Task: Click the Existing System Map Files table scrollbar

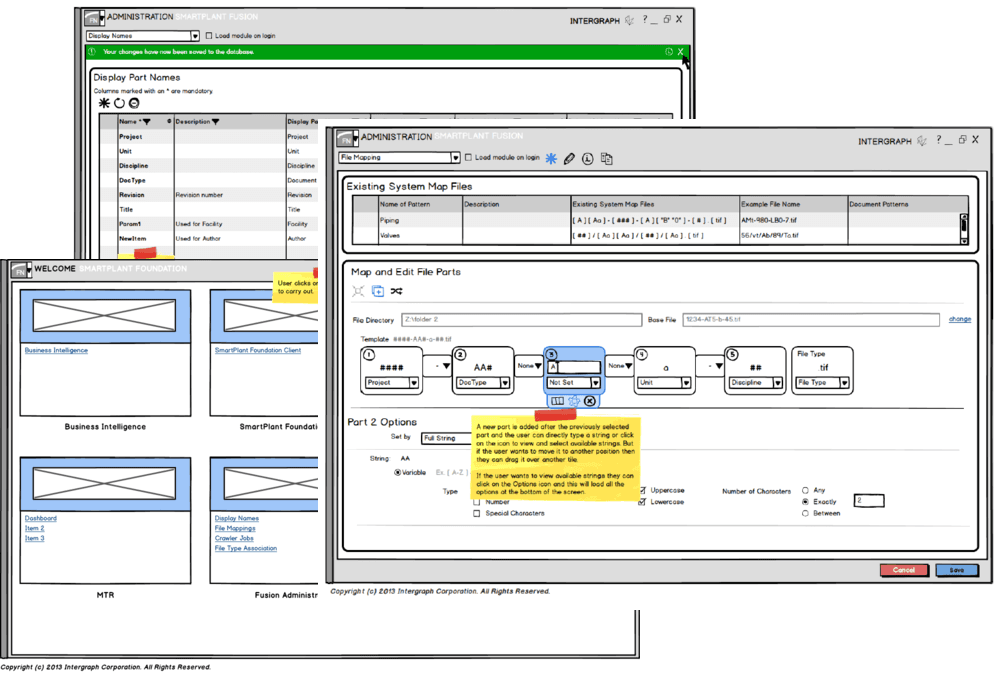Action: 964,228
